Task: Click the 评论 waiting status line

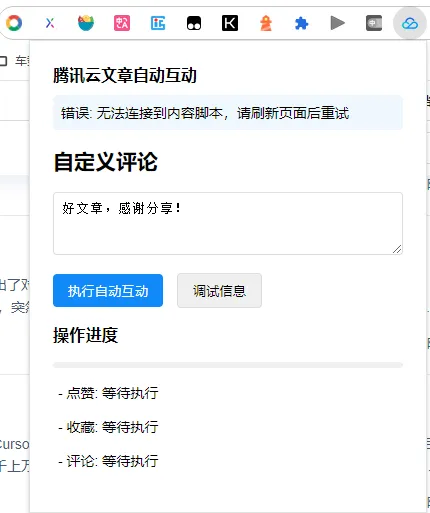Action: click(x=108, y=461)
